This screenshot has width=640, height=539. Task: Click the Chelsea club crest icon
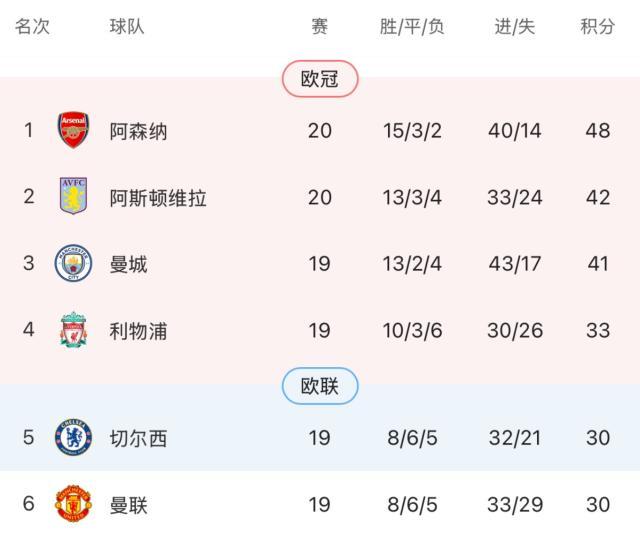click(74, 437)
